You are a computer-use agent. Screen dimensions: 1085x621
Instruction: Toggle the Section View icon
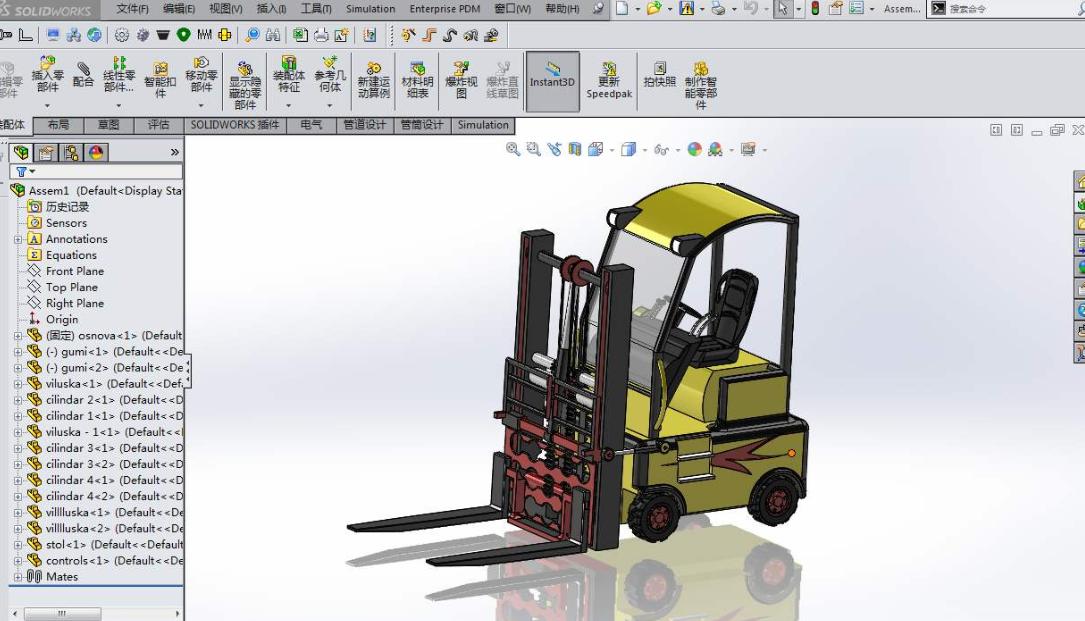pos(574,149)
